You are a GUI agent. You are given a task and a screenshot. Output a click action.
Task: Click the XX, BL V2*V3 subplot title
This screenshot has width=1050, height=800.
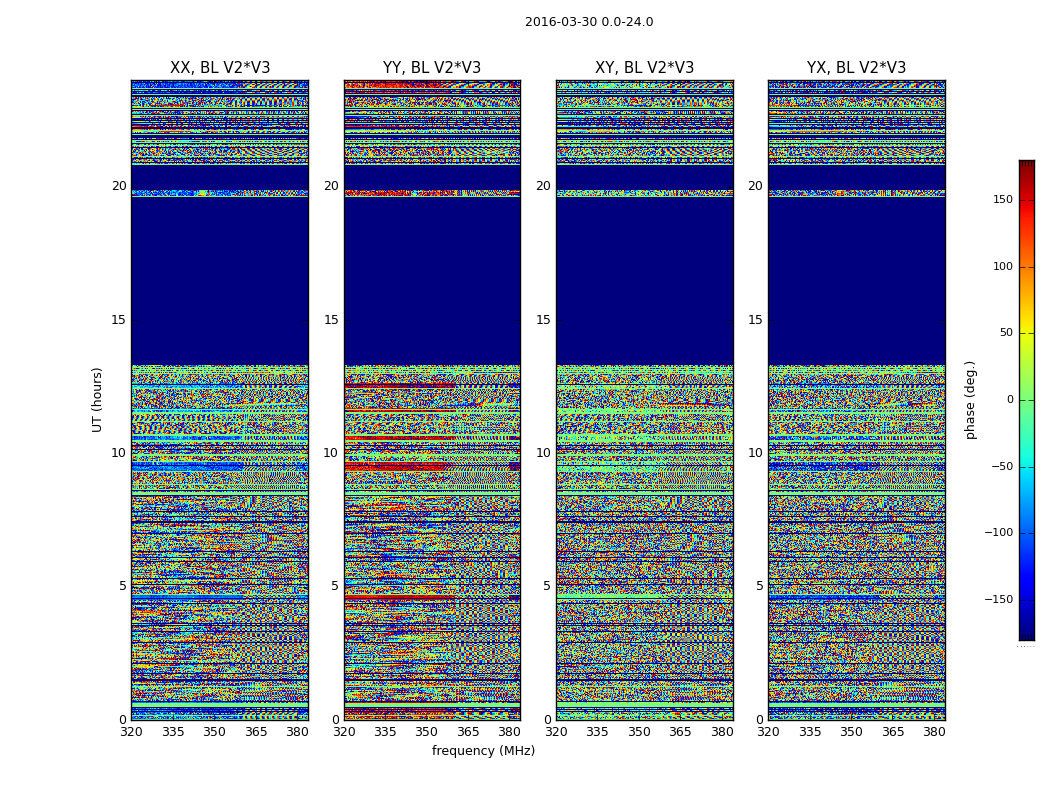click(x=220, y=68)
